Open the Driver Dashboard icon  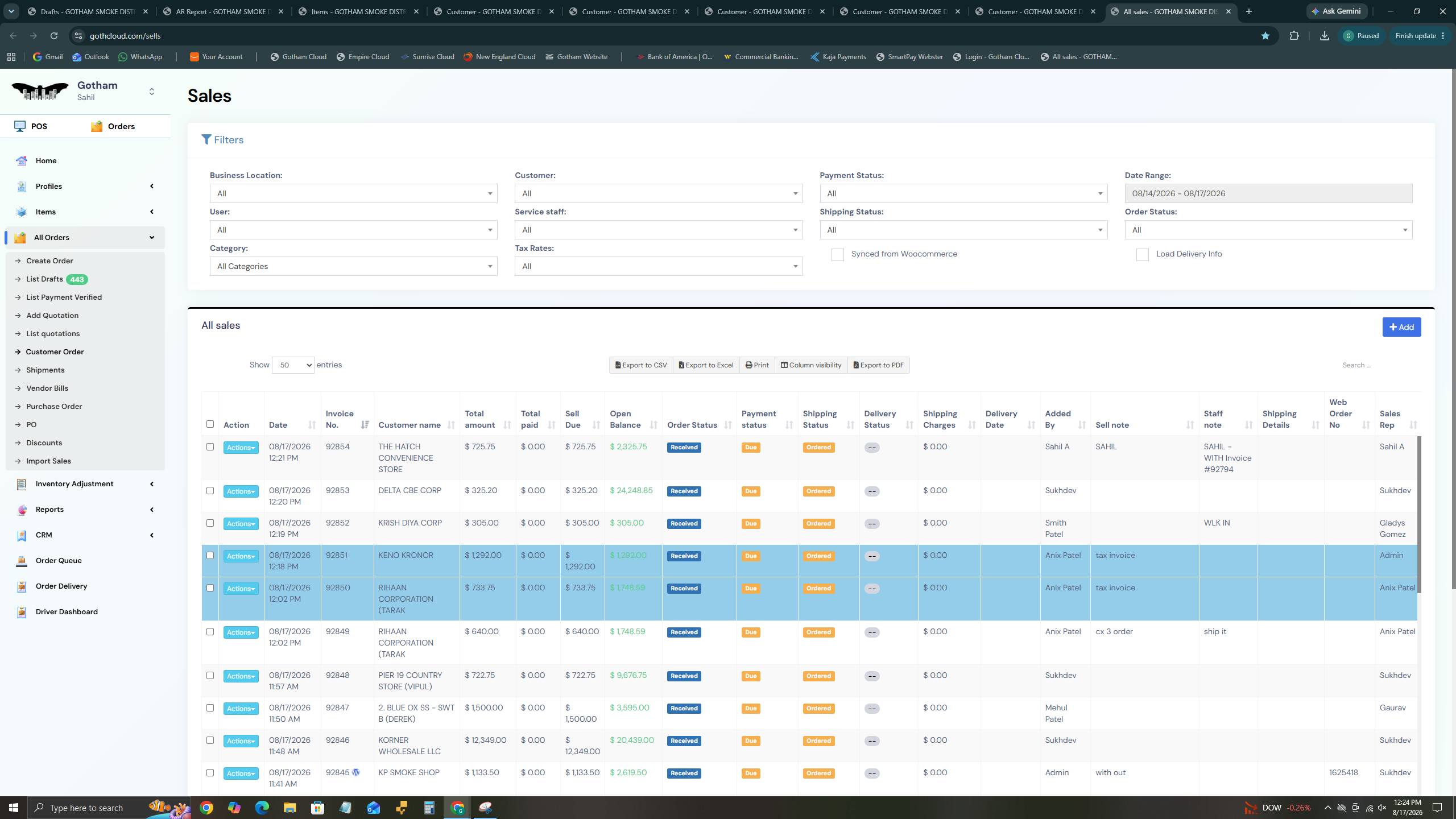[x=22, y=612]
